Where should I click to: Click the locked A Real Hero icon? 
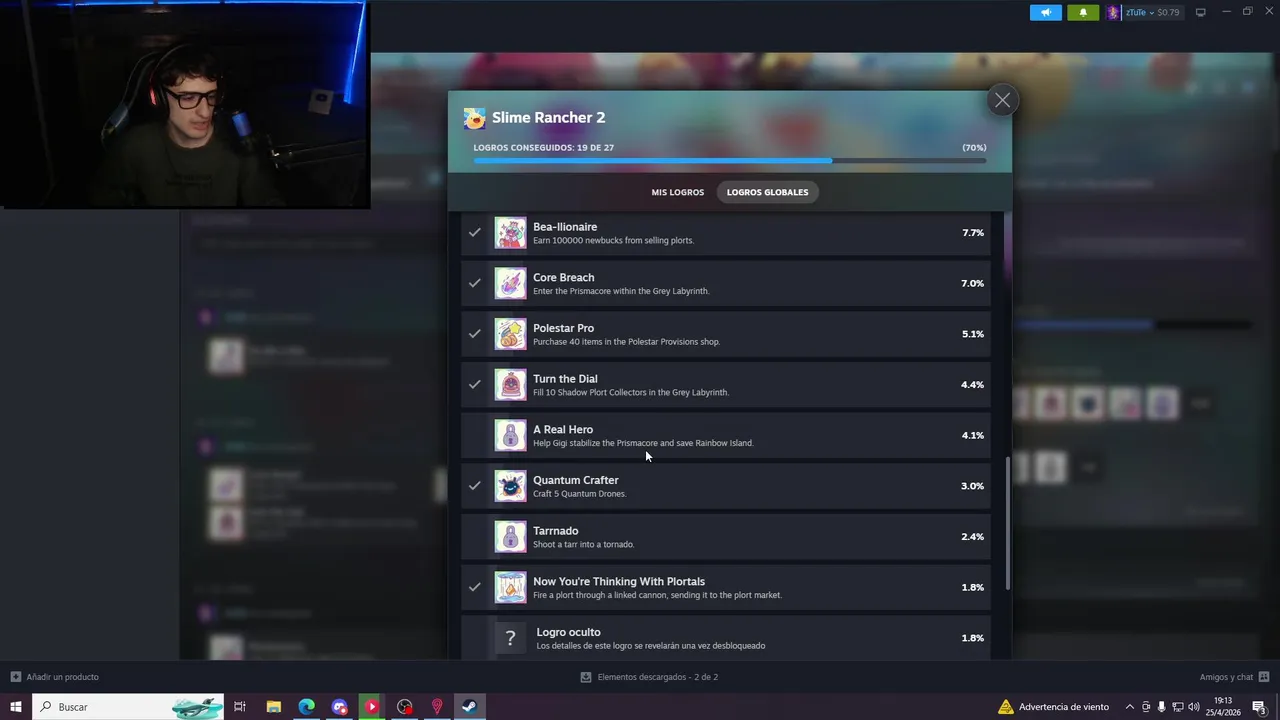[x=510, y=435]
